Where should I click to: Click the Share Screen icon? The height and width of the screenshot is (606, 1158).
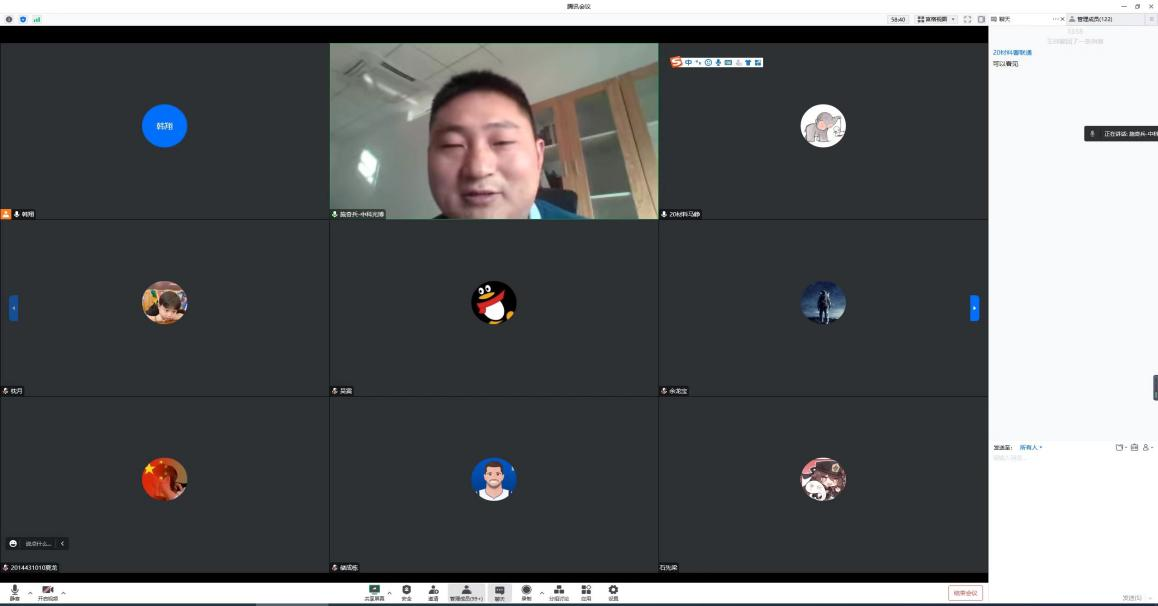point(374,591)
